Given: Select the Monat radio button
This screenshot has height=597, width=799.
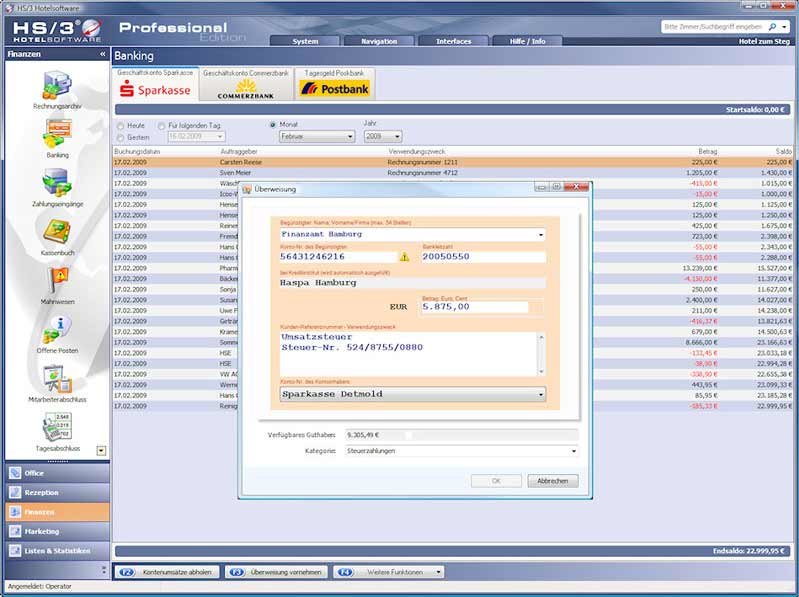Looking at the screenshot, I should (273, 125).
